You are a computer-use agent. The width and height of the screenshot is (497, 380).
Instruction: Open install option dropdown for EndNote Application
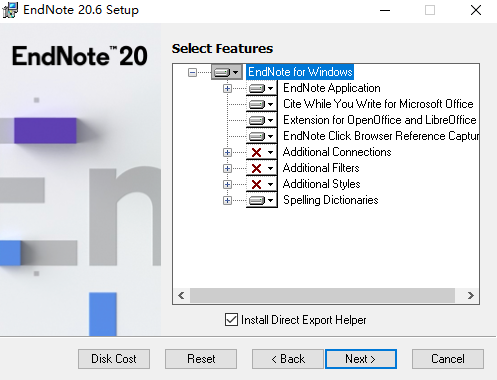tap(262, 88)
